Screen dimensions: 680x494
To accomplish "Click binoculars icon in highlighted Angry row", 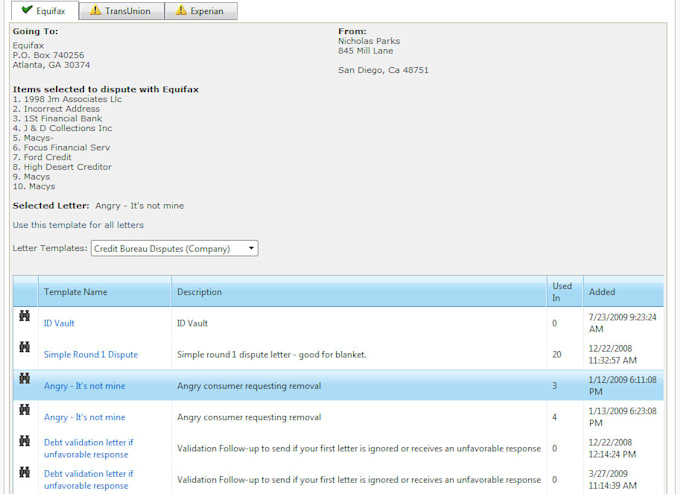I will (x=25, y=378).
